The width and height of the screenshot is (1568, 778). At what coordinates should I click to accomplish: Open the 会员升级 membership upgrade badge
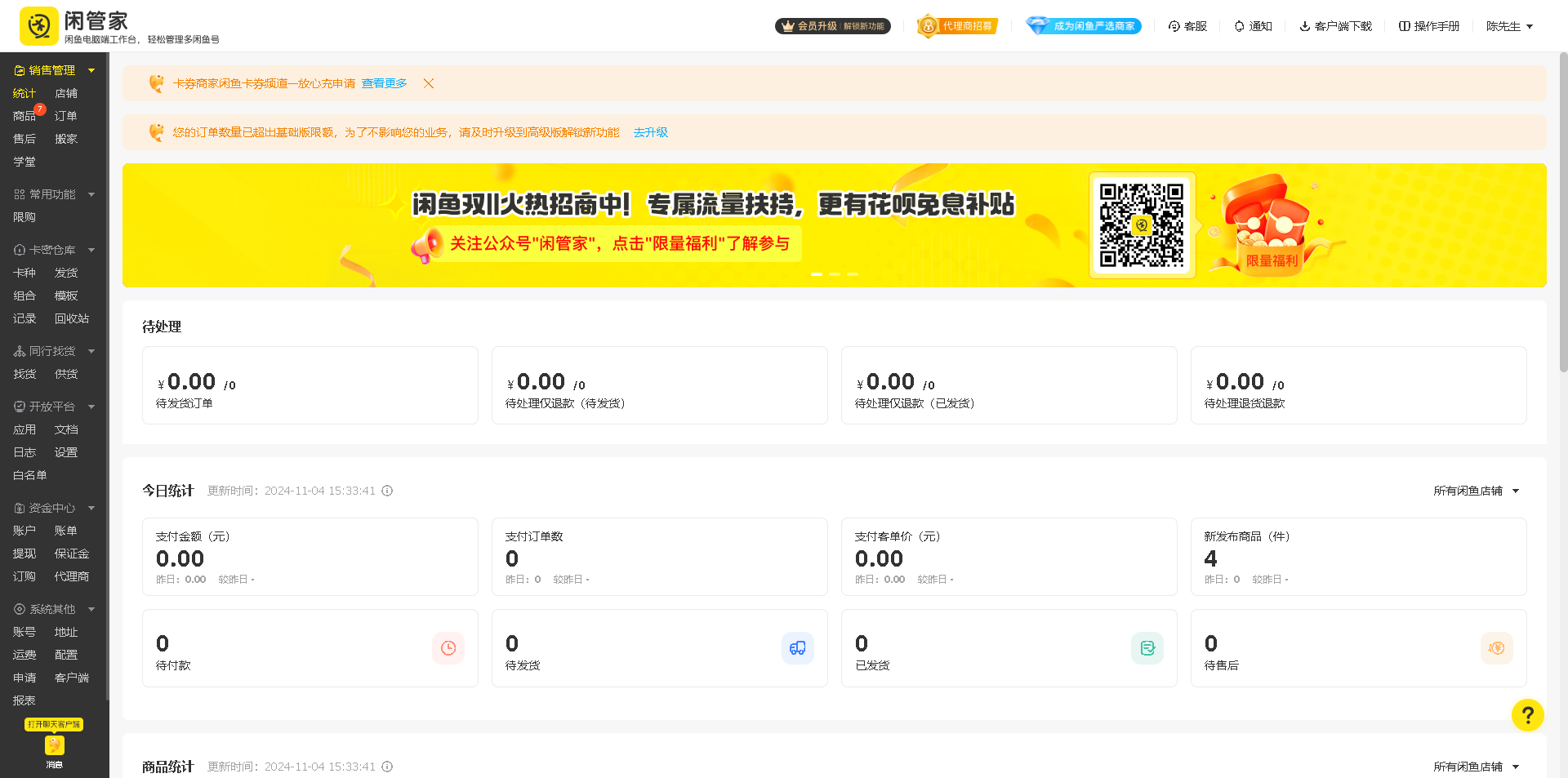click(x=832, y=26)
